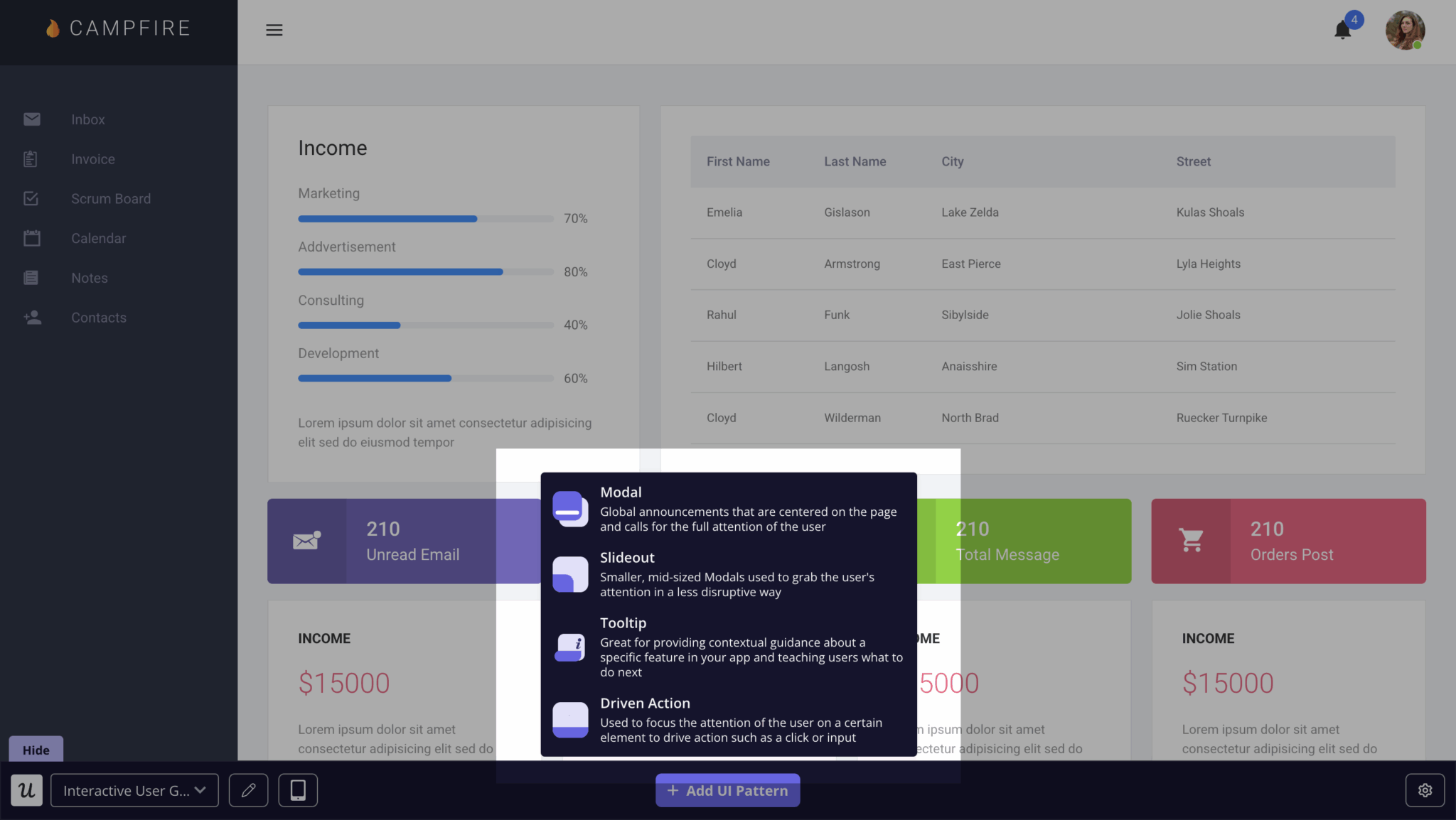Open the user profile avatar picture
Image resolution: width=1456 pixels, height=820 pixels.
click(1405, 30)
